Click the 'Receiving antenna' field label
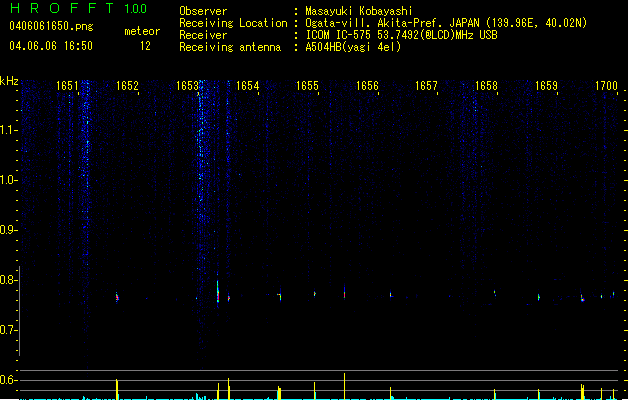Image resolution: width=629 pixels, height=400 pixels. pyautogui.click(x=230, y=47)
